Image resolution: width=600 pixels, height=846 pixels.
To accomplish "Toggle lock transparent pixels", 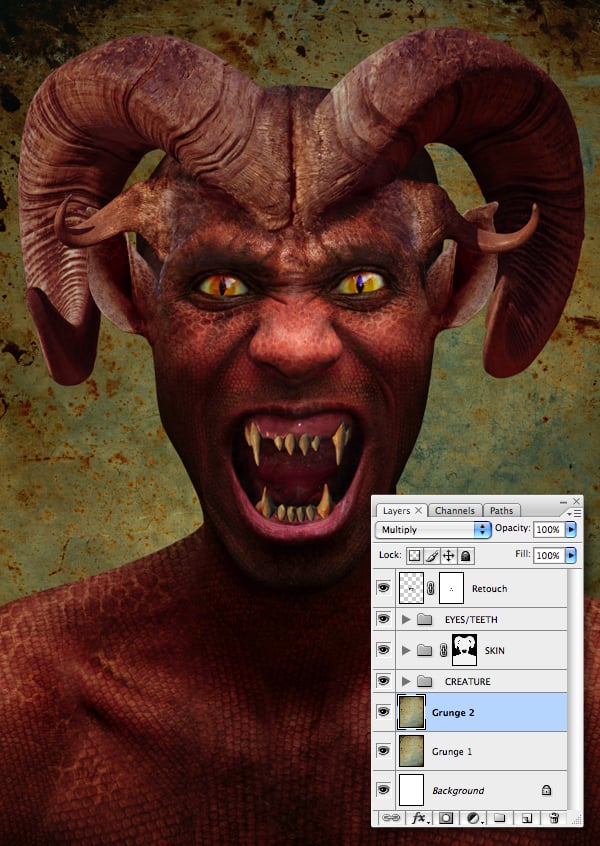I will [414, 555].
